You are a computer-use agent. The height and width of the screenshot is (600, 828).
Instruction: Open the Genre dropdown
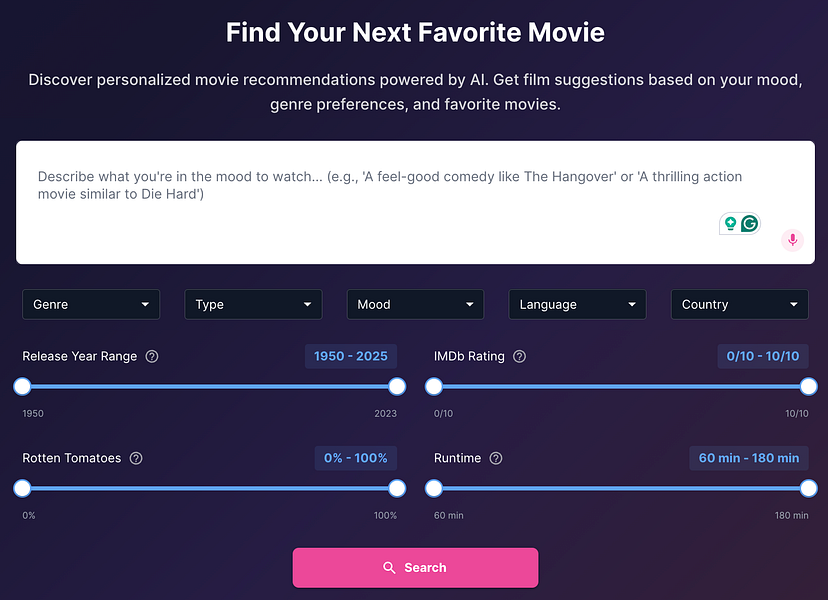(x=91, y=304)
